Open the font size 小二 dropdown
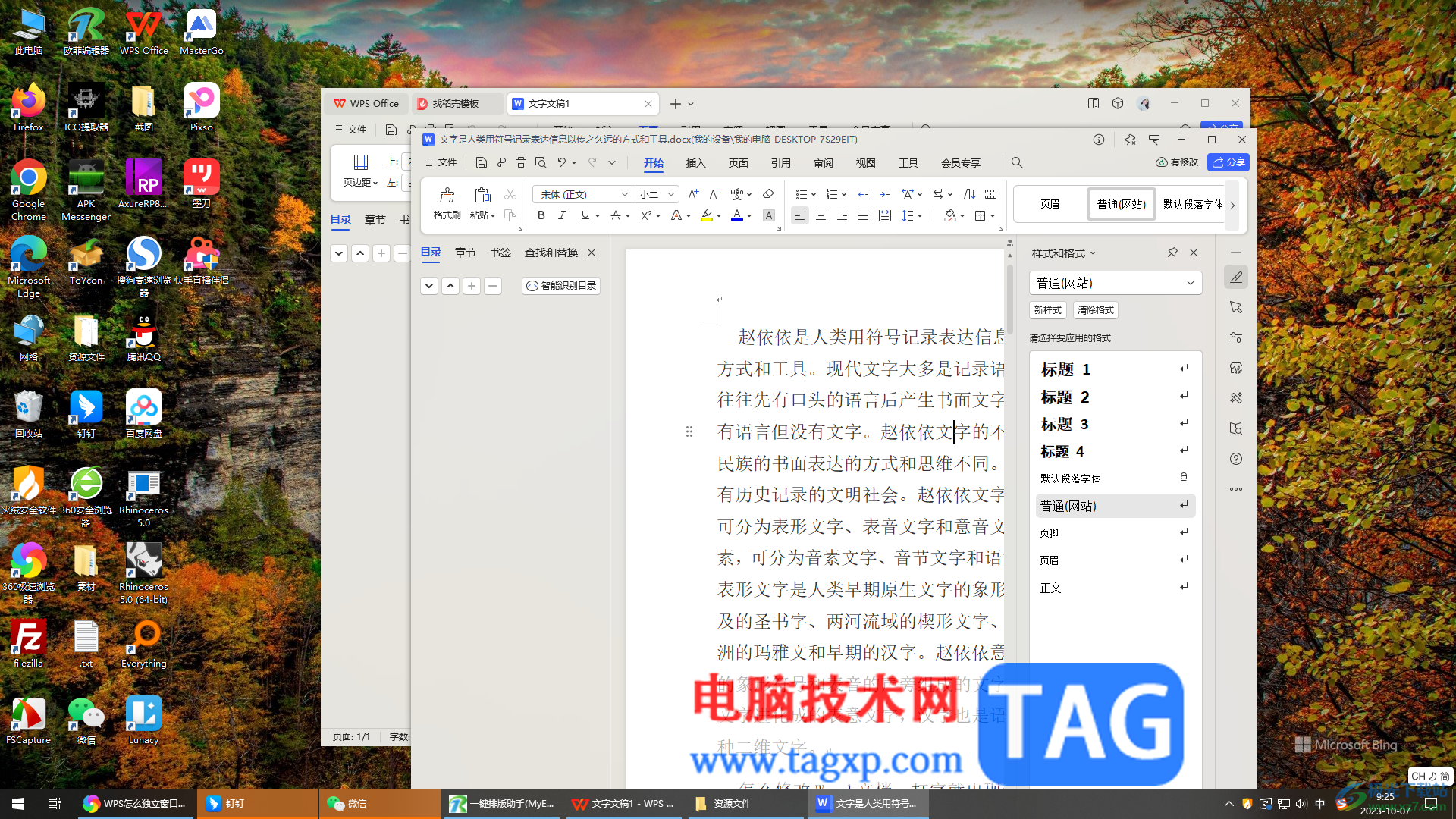This screenshot has width=1456, height=819. (671, 195)
